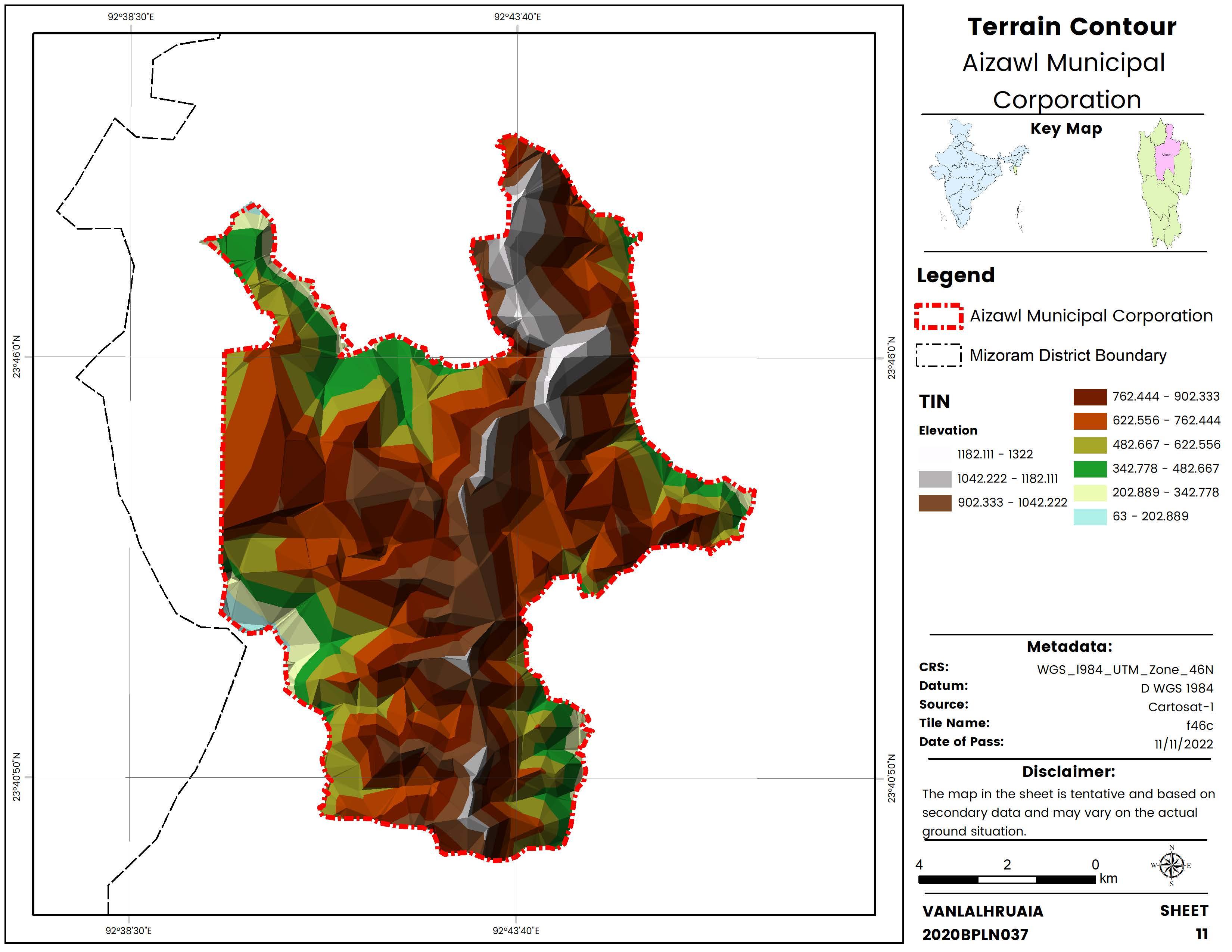1232x952 pixels.
Task: Click the 342.778 - 482.667 green swatch
Action: point(1090,469)
